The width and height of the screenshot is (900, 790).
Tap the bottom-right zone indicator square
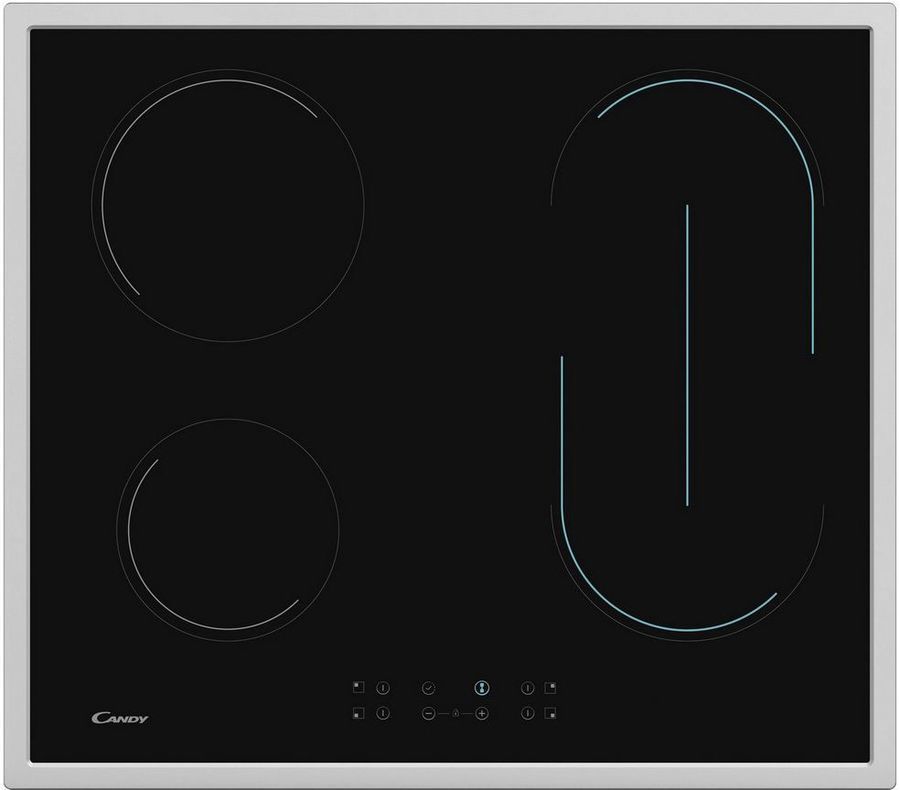(550, 713)
